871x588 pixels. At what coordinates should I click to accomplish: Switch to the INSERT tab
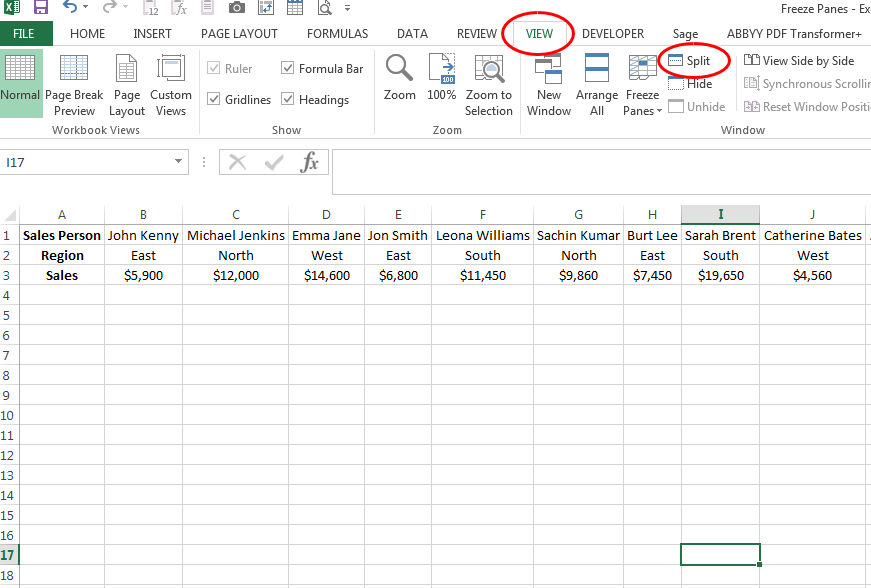152,34
